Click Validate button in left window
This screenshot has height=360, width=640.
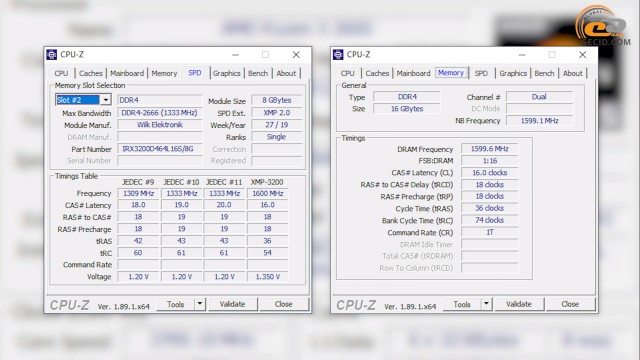point(232,304)
